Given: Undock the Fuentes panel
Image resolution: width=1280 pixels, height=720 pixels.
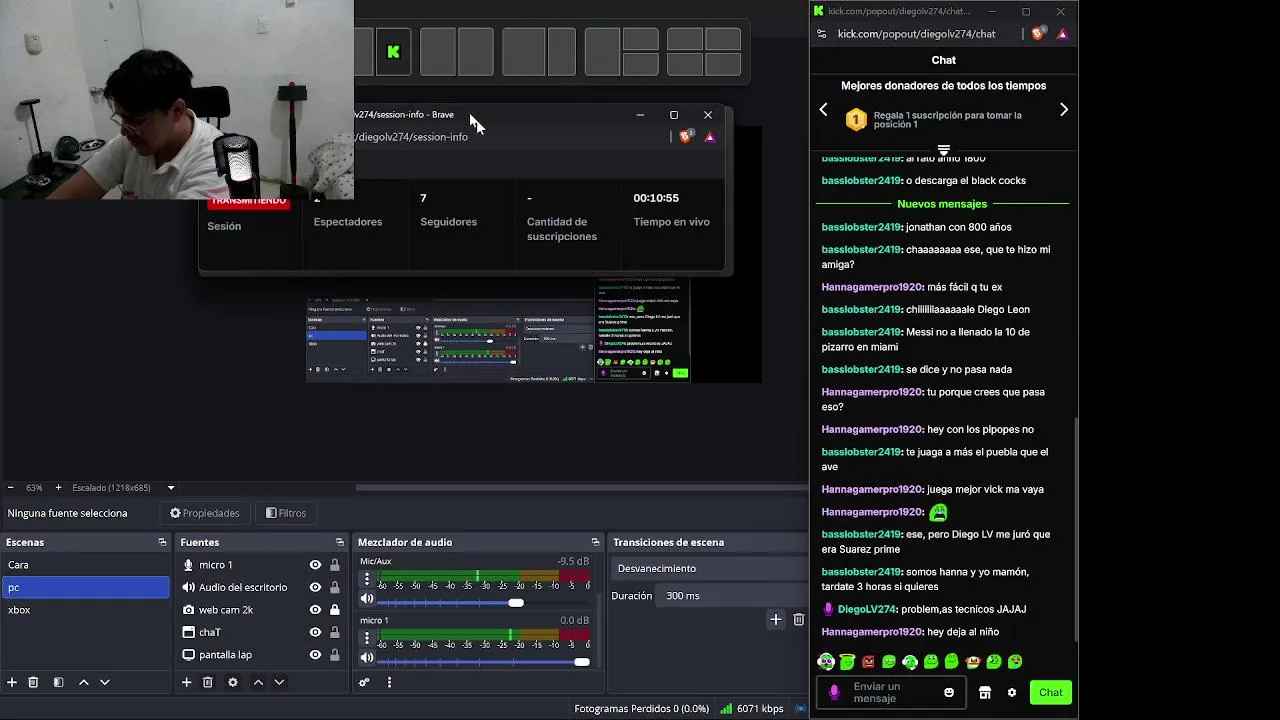Looking at the screenshot, I should coord(340,542).
